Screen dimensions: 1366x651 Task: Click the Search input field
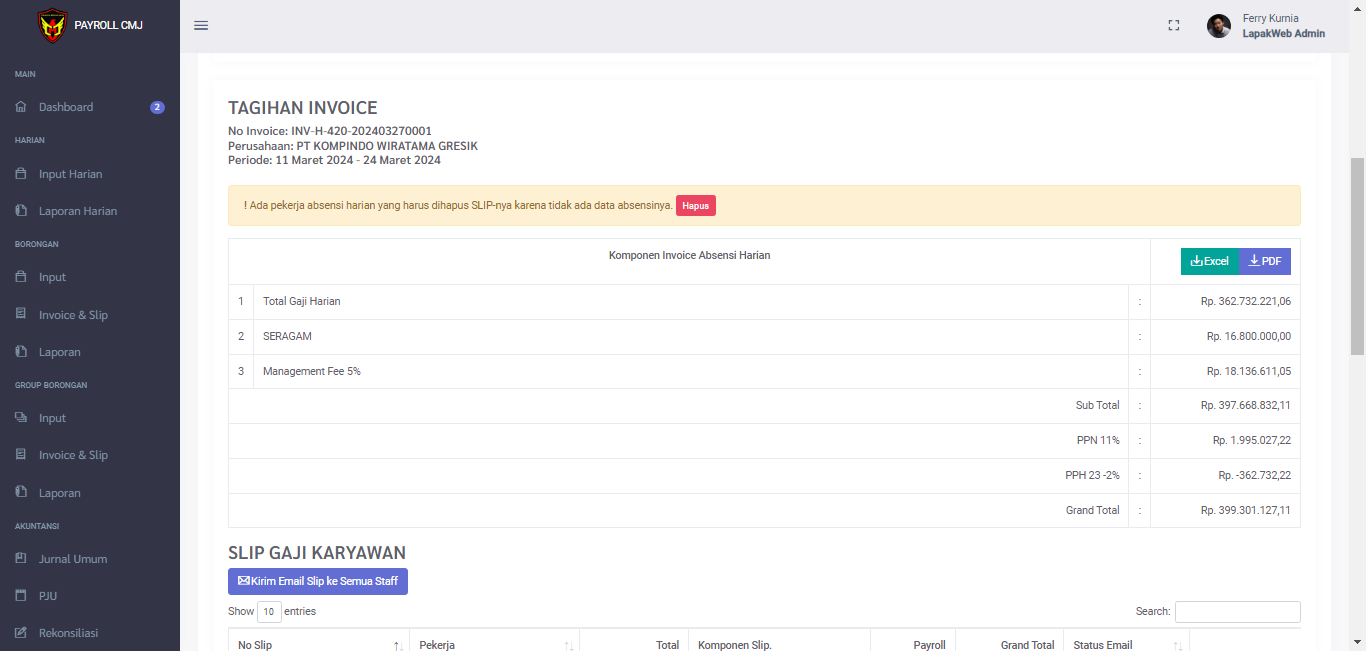(1237, 612)
